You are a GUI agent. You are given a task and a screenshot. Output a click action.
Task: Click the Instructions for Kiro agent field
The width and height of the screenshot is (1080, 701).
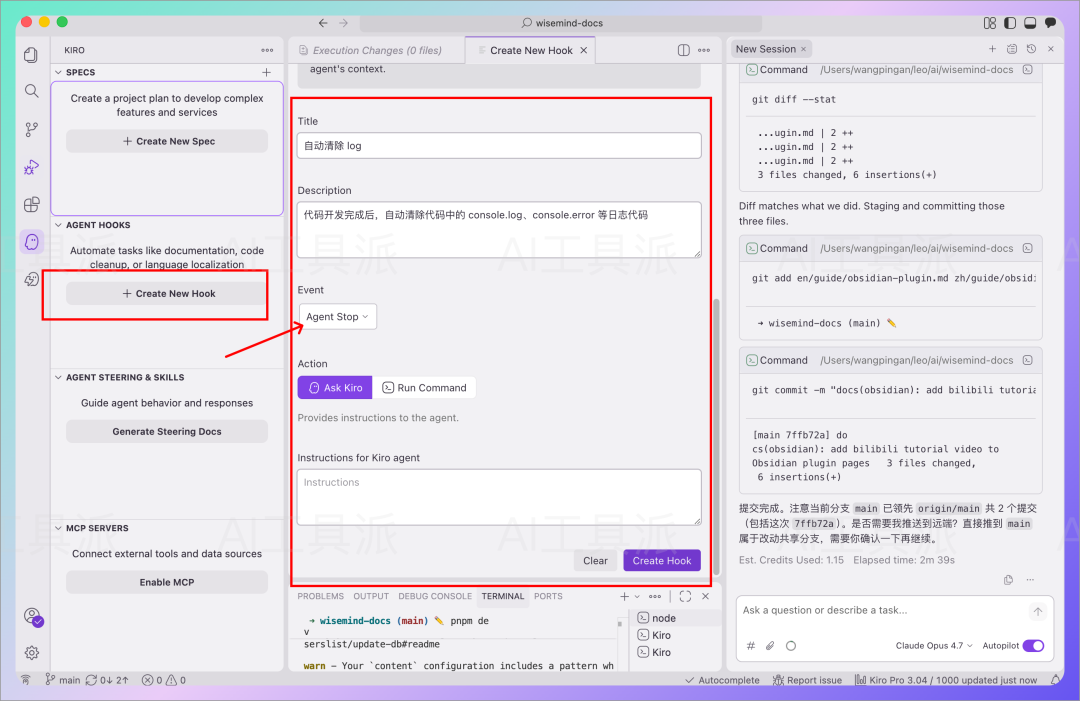point(499,498)
